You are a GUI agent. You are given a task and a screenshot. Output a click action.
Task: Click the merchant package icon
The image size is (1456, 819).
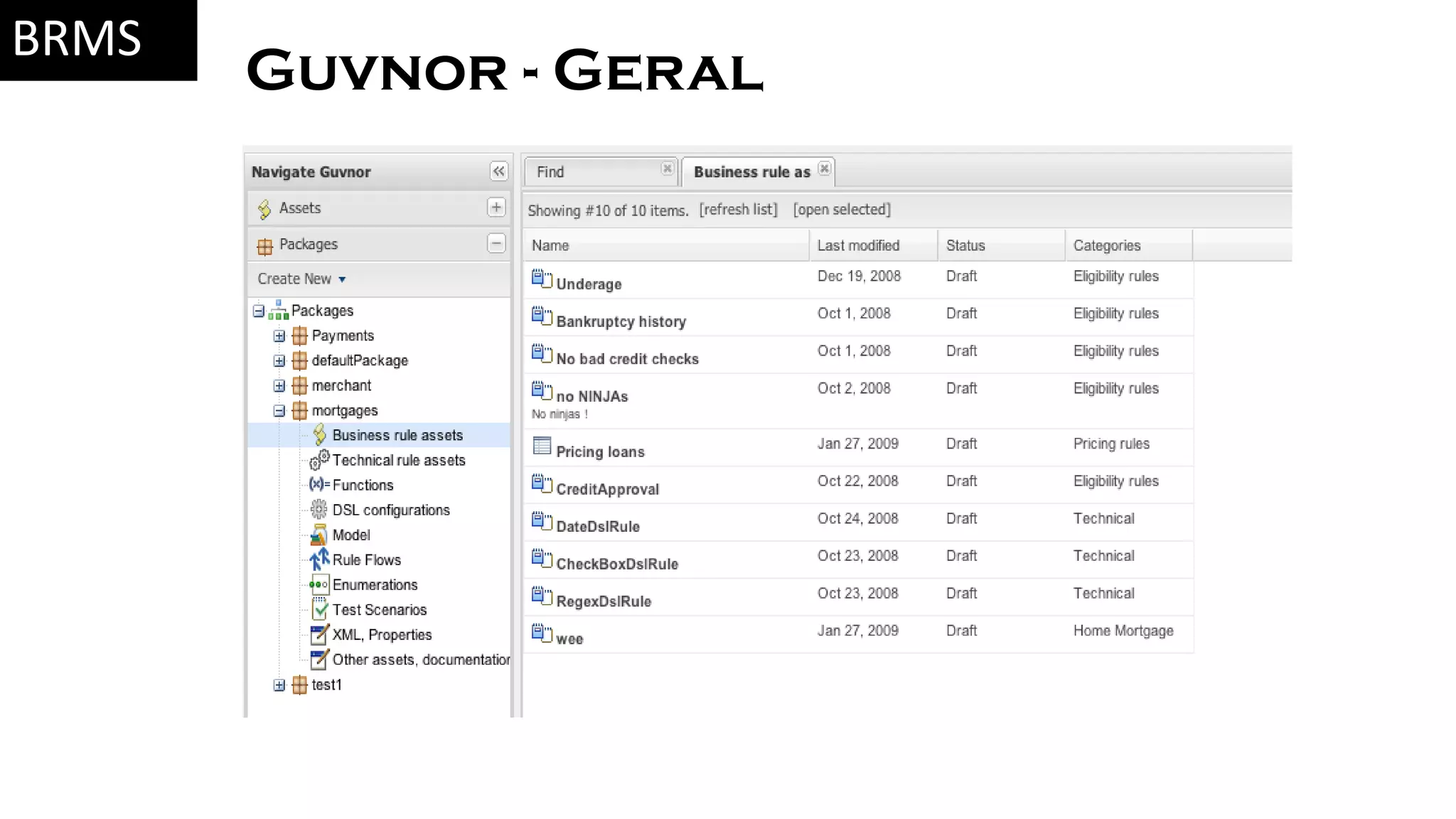[300, 385]
